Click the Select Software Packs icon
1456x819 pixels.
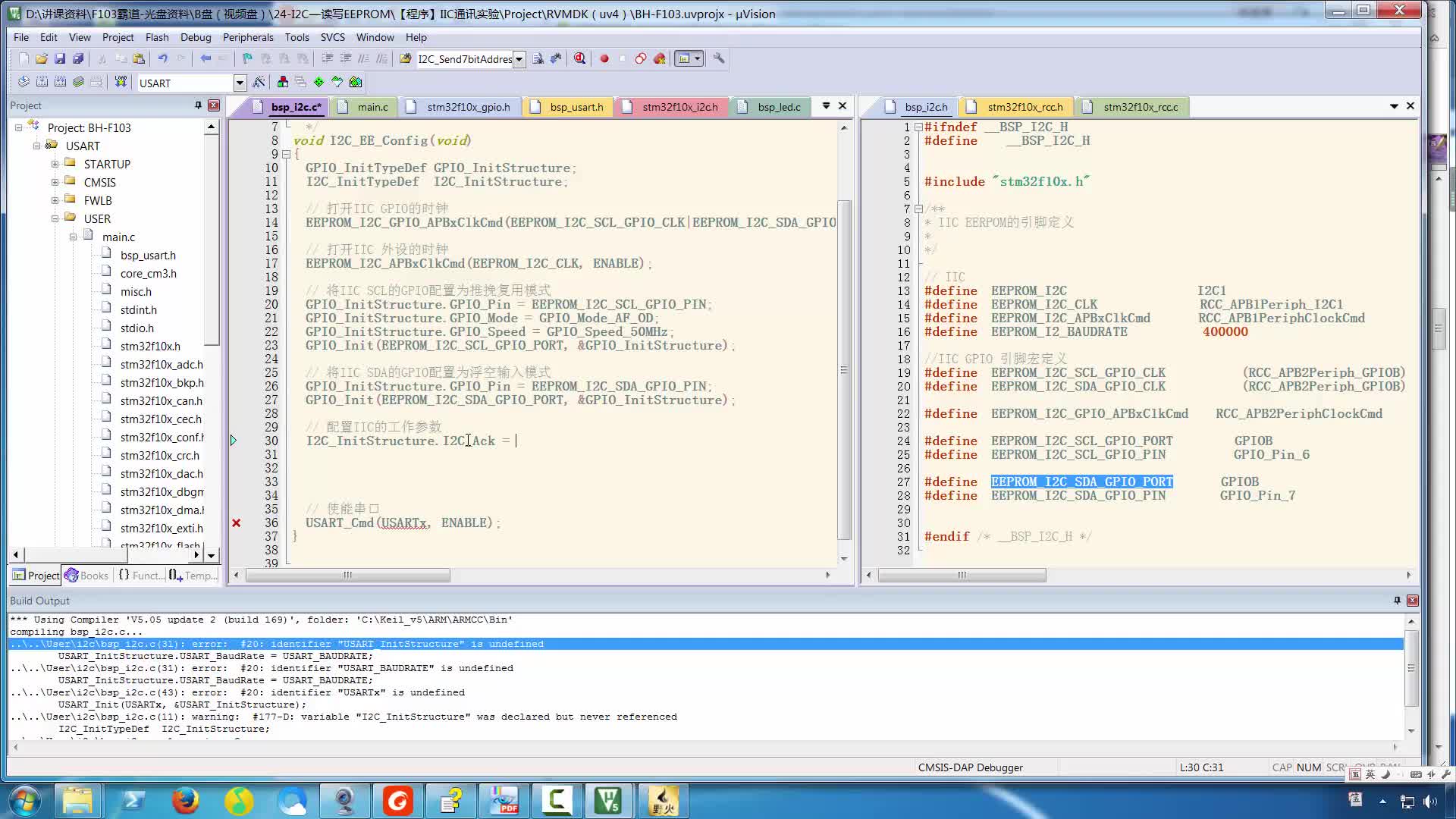pyautogui.click(x=337, y=82)
